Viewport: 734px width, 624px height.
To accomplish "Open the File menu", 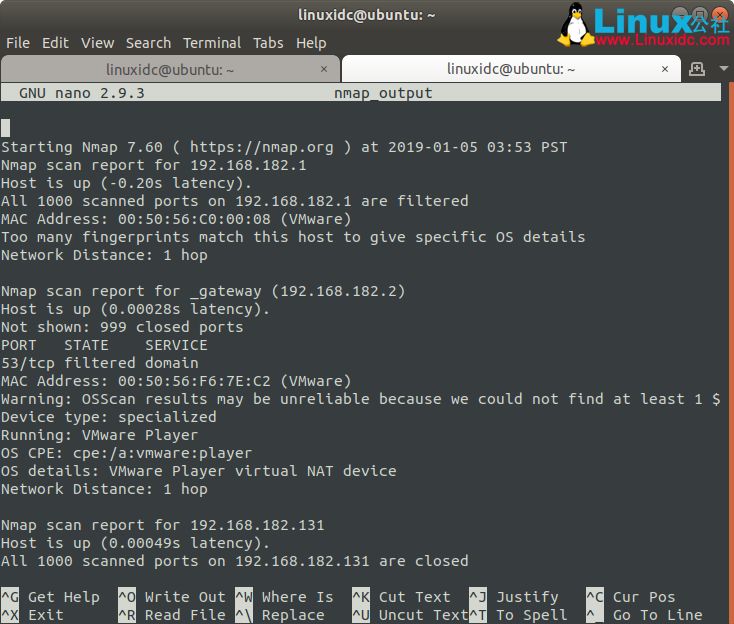I will click(18, 43).
